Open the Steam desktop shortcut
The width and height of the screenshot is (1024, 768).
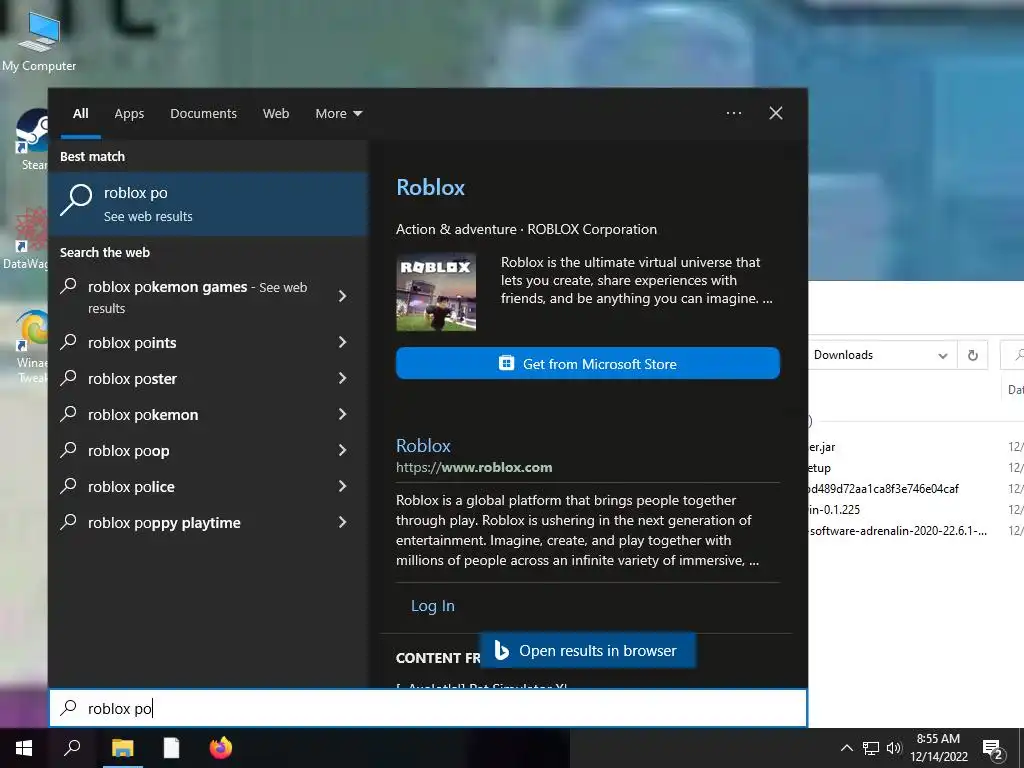[x=31, y=138]
